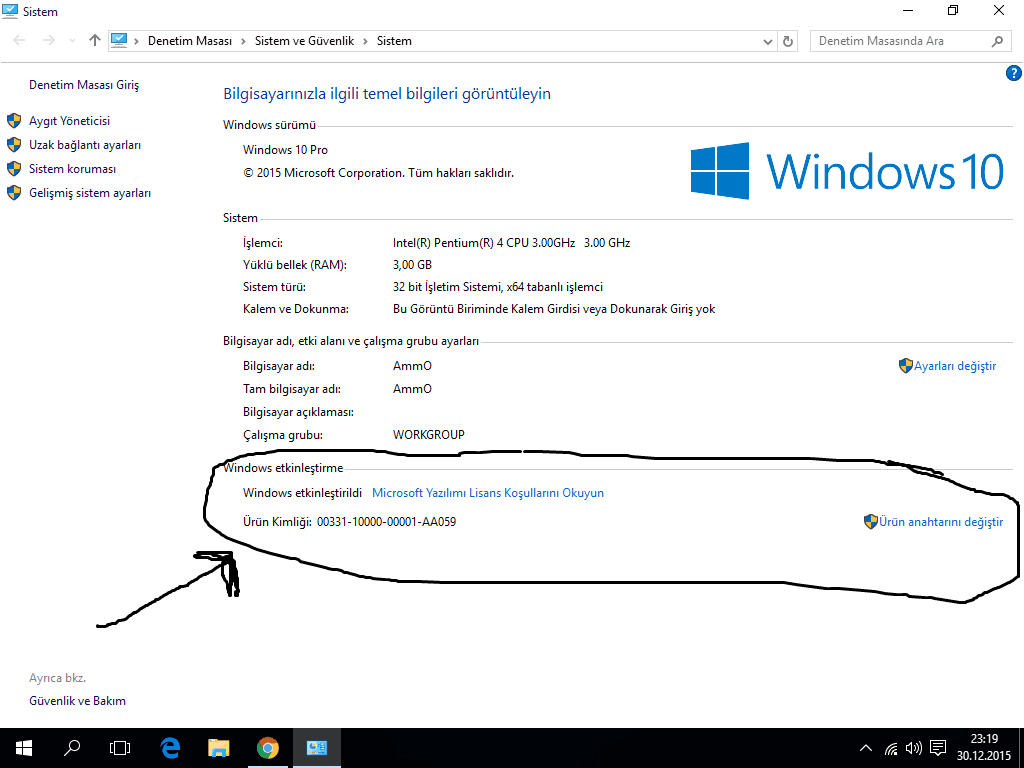Open Microsoft Edge from the taskbar
Viewport: 1024px width, 768px height.
click(x=170, y=747)
